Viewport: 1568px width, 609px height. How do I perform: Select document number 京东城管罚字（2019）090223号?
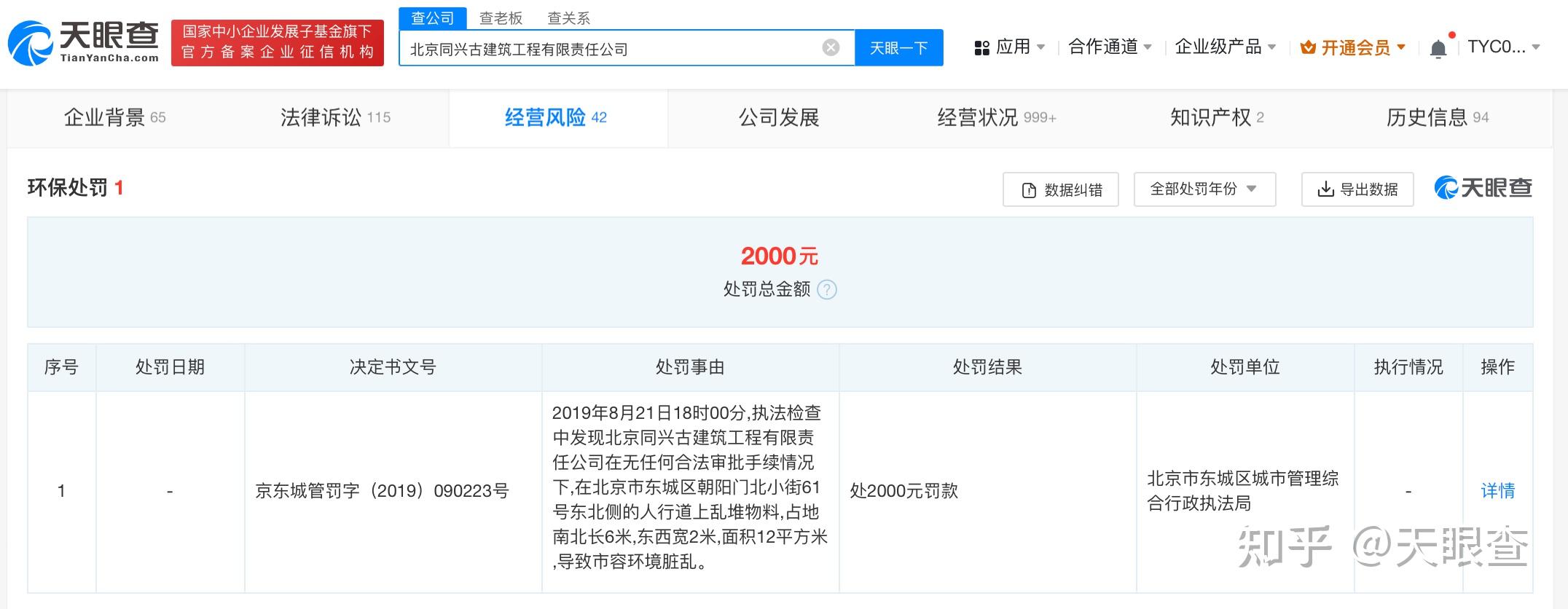[383, 491]
